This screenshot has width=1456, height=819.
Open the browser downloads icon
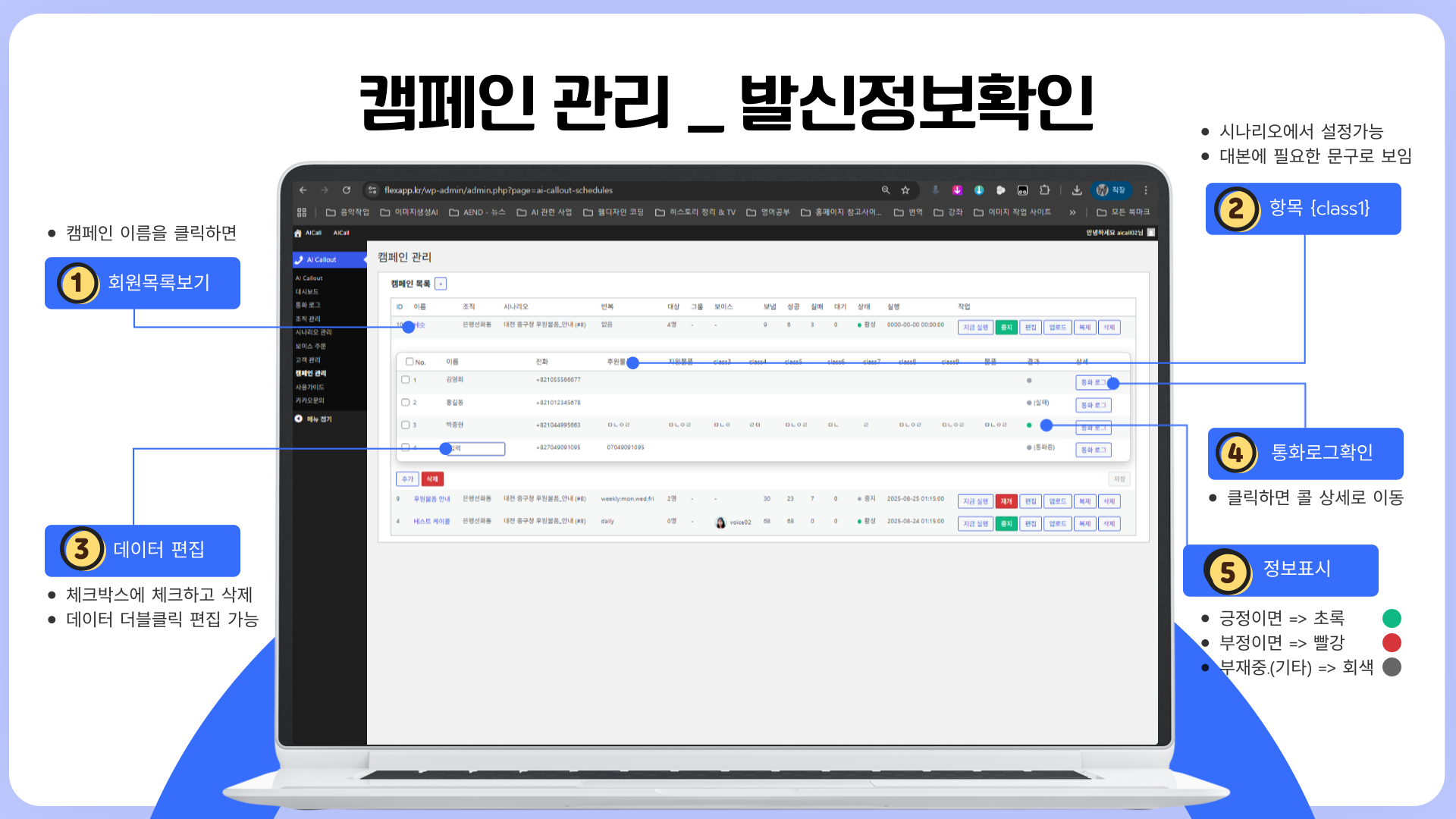(x=1077, y=190)
